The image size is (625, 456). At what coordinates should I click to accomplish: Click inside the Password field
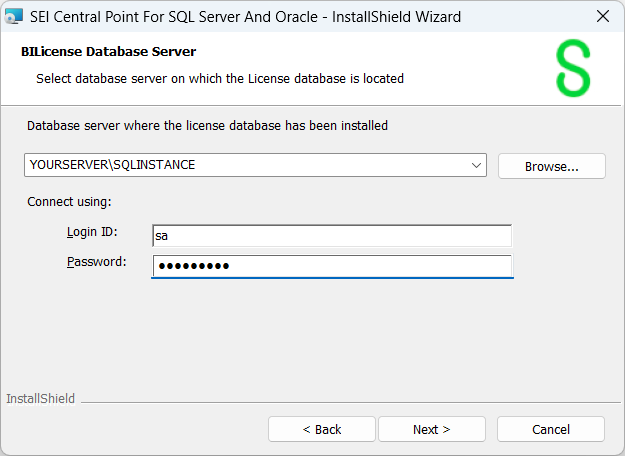331,266
